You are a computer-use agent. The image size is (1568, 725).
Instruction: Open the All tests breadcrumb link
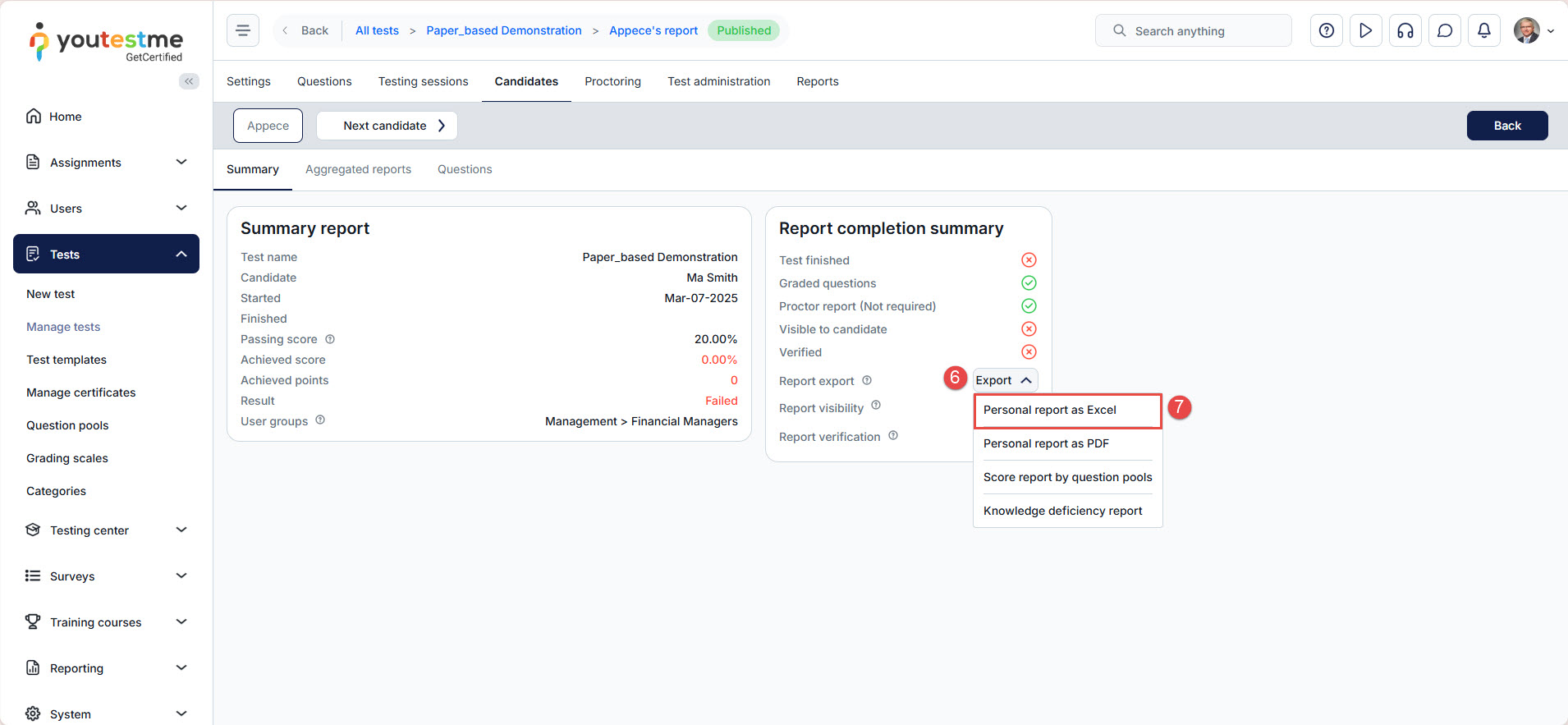pos(377,30)
